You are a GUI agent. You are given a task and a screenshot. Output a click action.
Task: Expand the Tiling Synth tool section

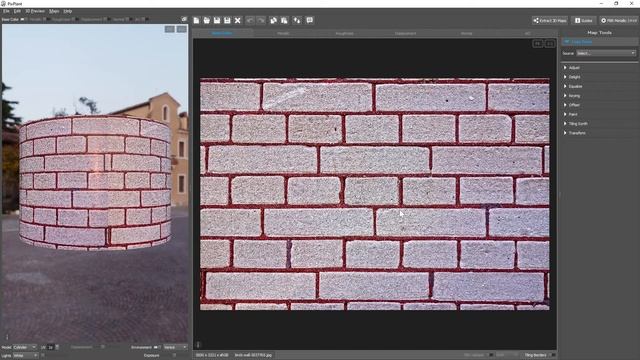[x=599, y=124]
